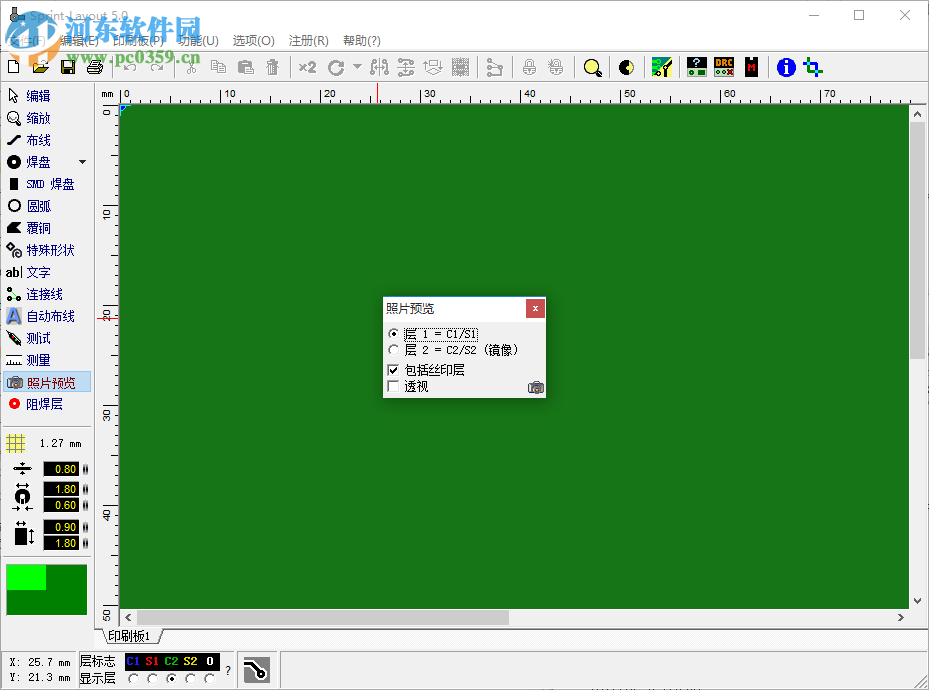The image size is (929, 690).
Task: Open the 选项(O) menu
Action: [x=254, y=41]
